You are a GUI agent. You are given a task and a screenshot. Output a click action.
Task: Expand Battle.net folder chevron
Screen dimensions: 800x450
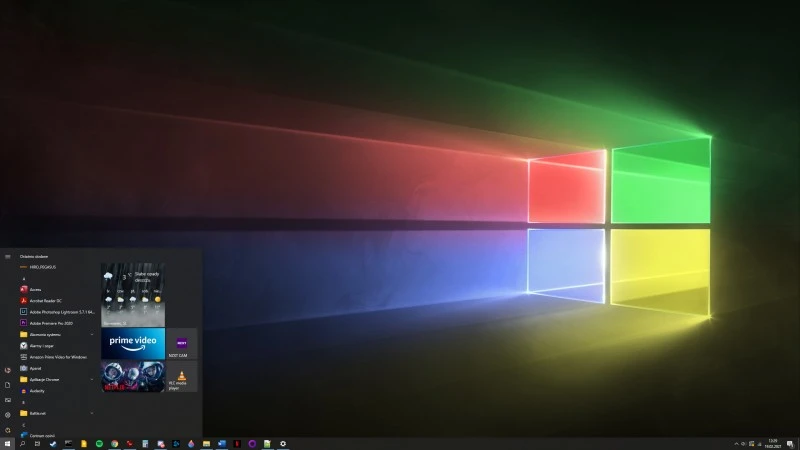point(92,413)
